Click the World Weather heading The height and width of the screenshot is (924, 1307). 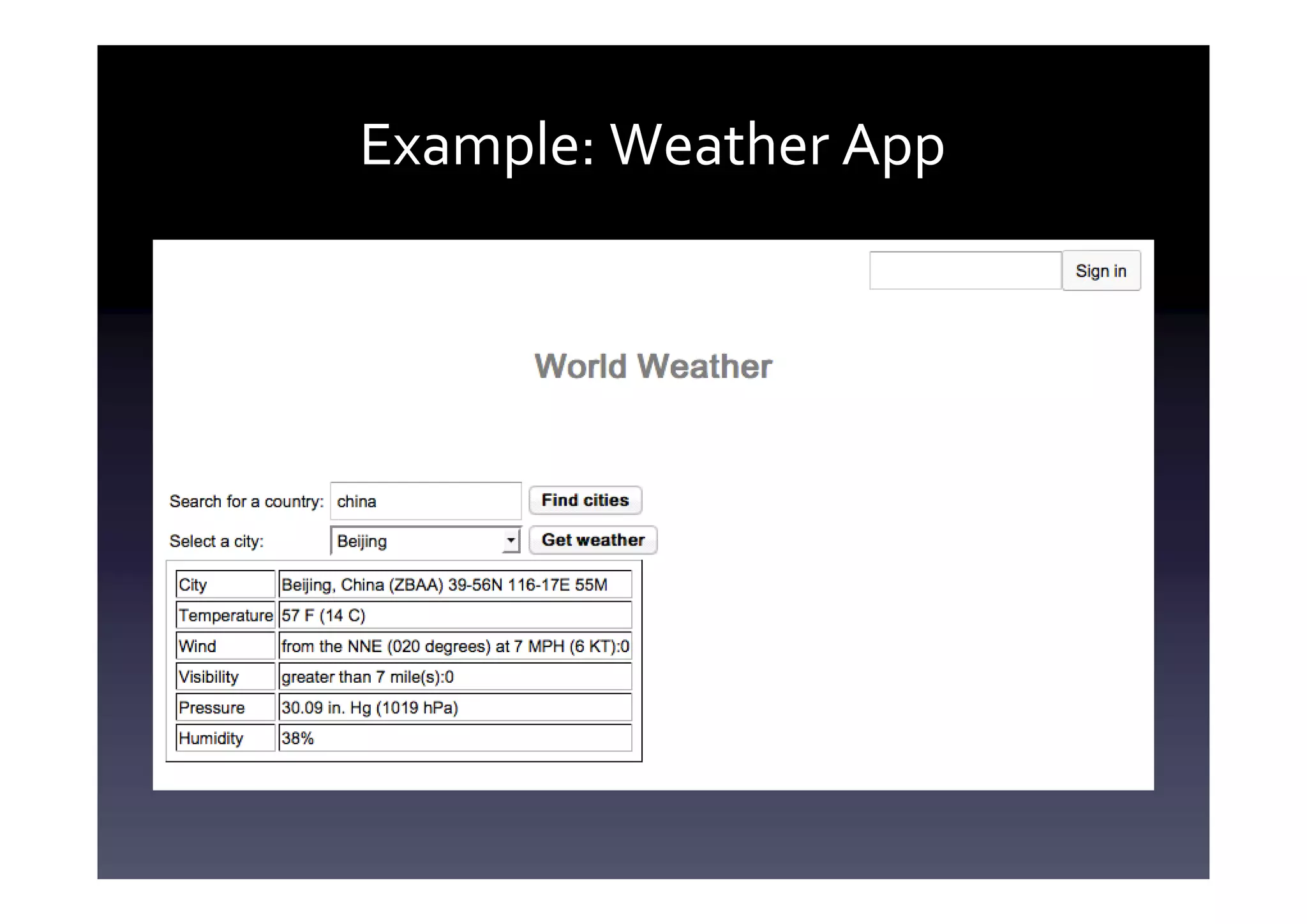coord(653,366)
